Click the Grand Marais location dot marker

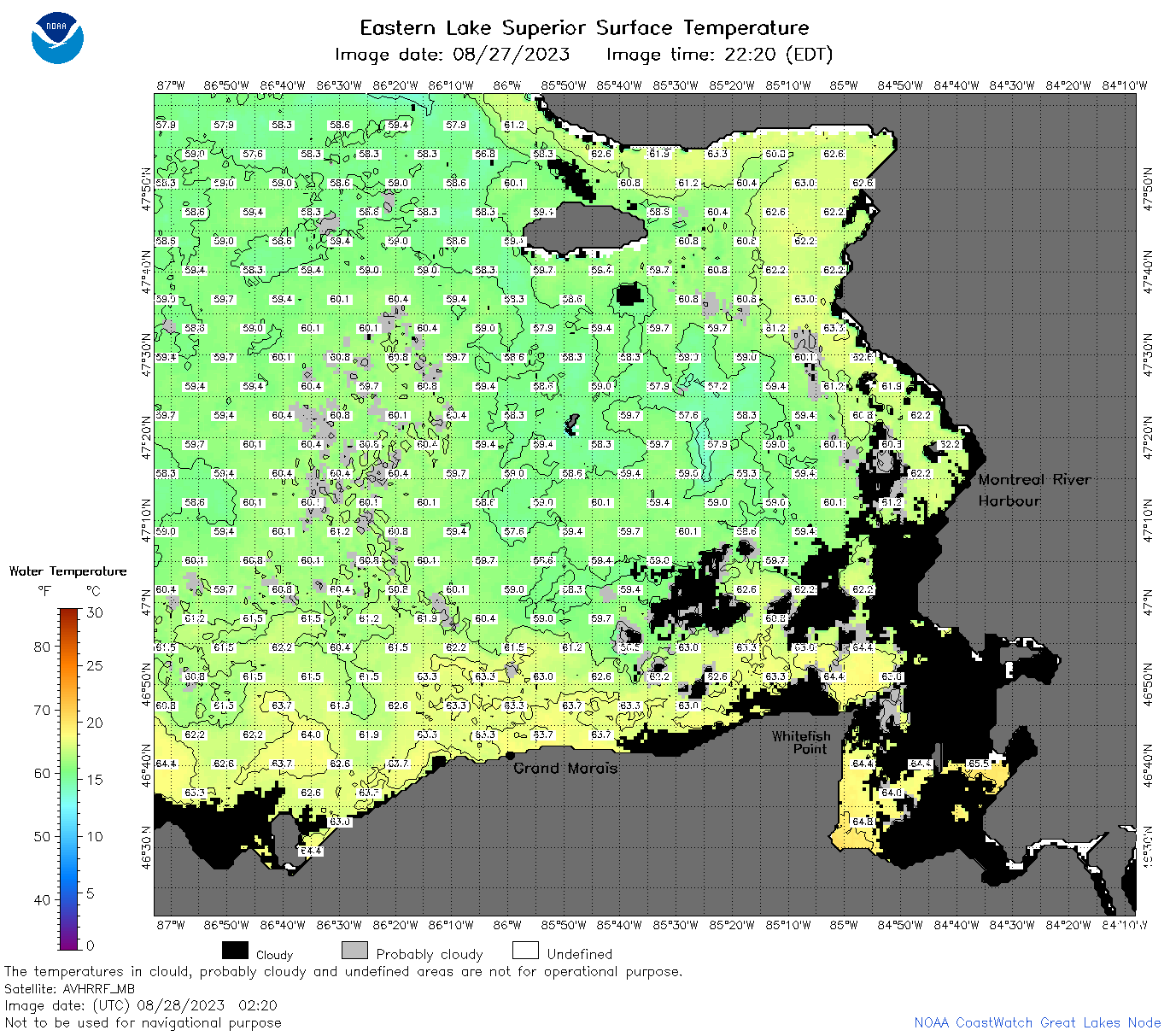pyautogui.click(x=510, y=755)
